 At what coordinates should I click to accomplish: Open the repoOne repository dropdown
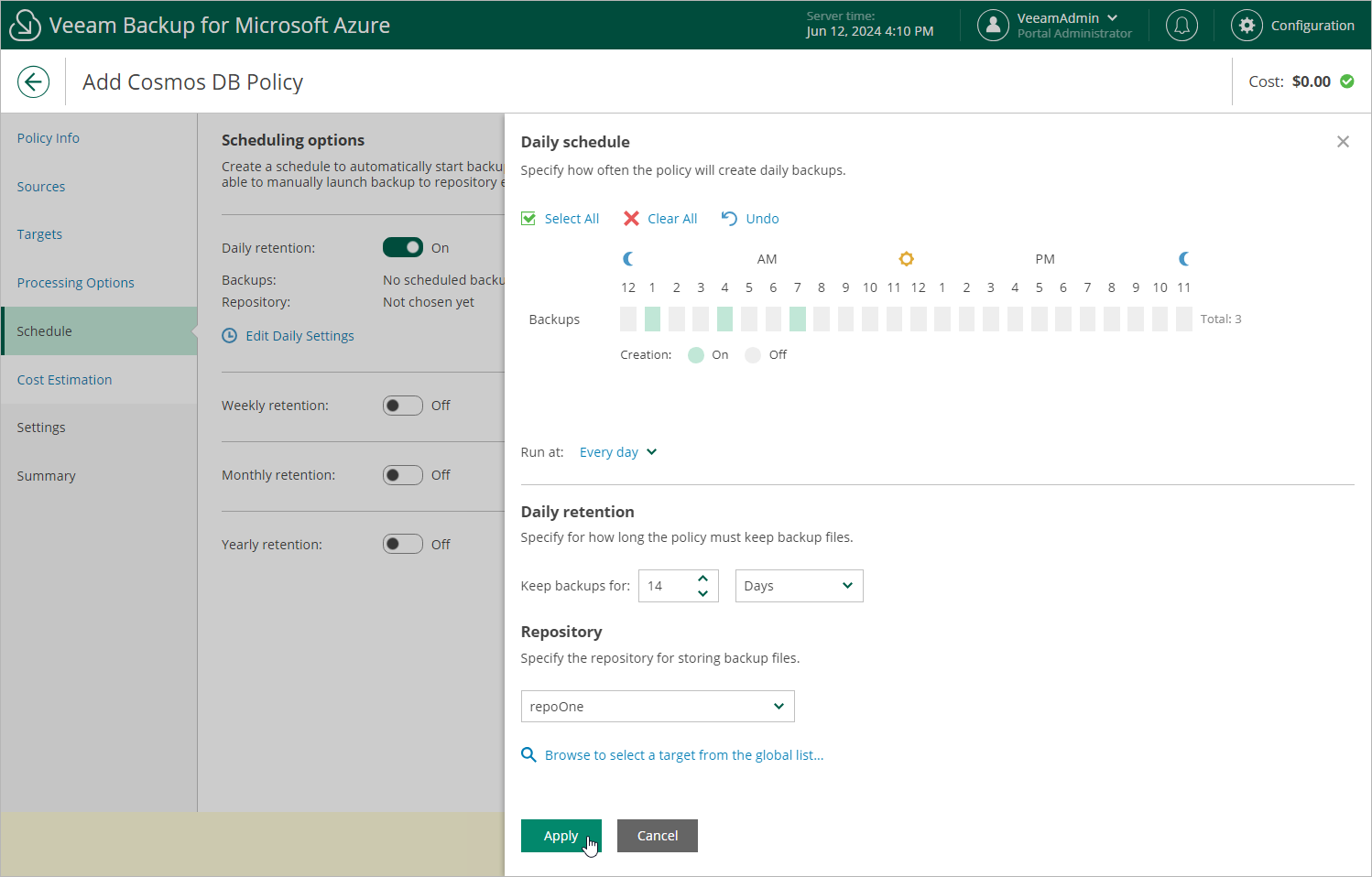657,707
